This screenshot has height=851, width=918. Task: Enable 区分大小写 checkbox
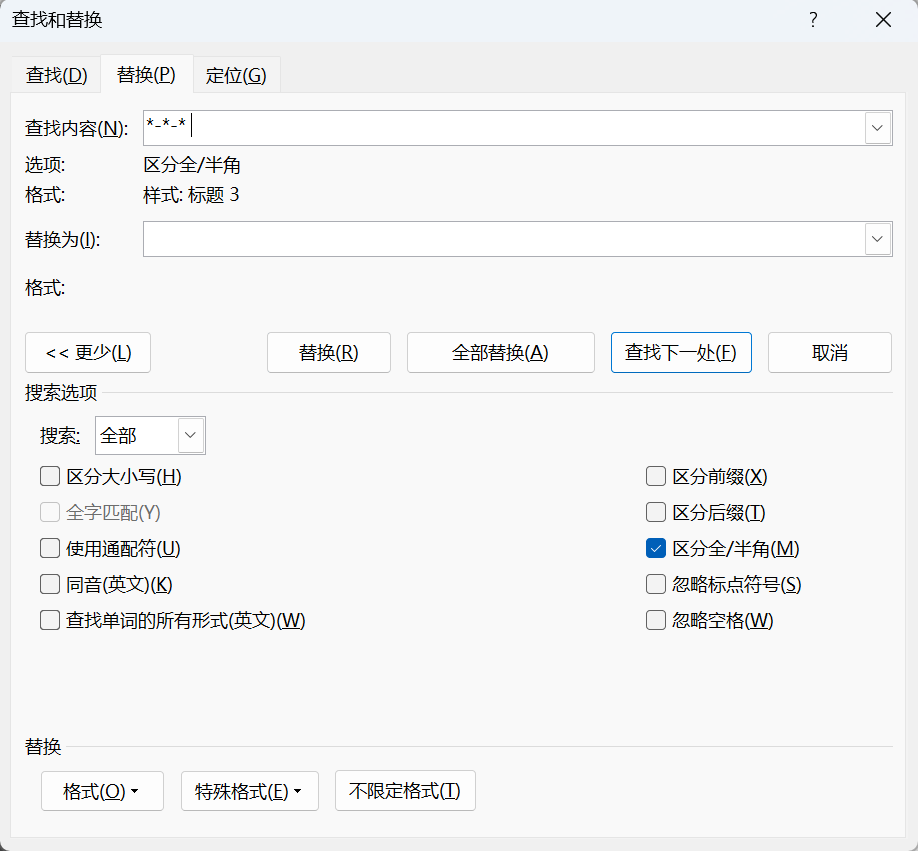pyautogui.click(x=50, y=476)
